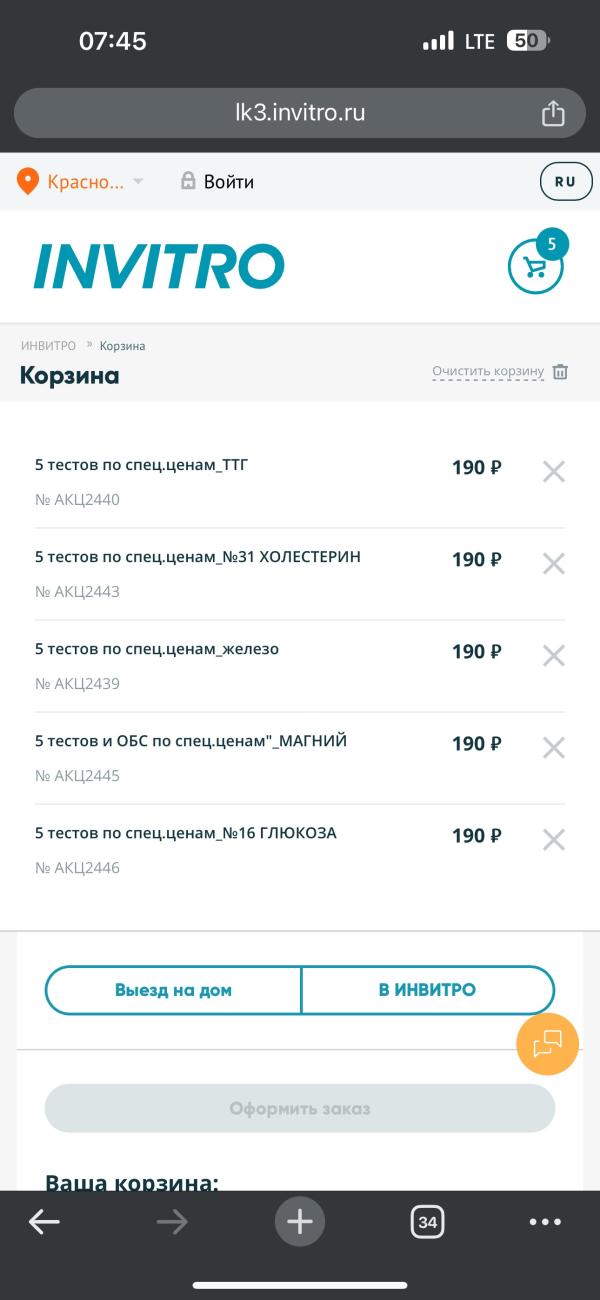Remove the МАГНИЙ test from the cart

554,748
